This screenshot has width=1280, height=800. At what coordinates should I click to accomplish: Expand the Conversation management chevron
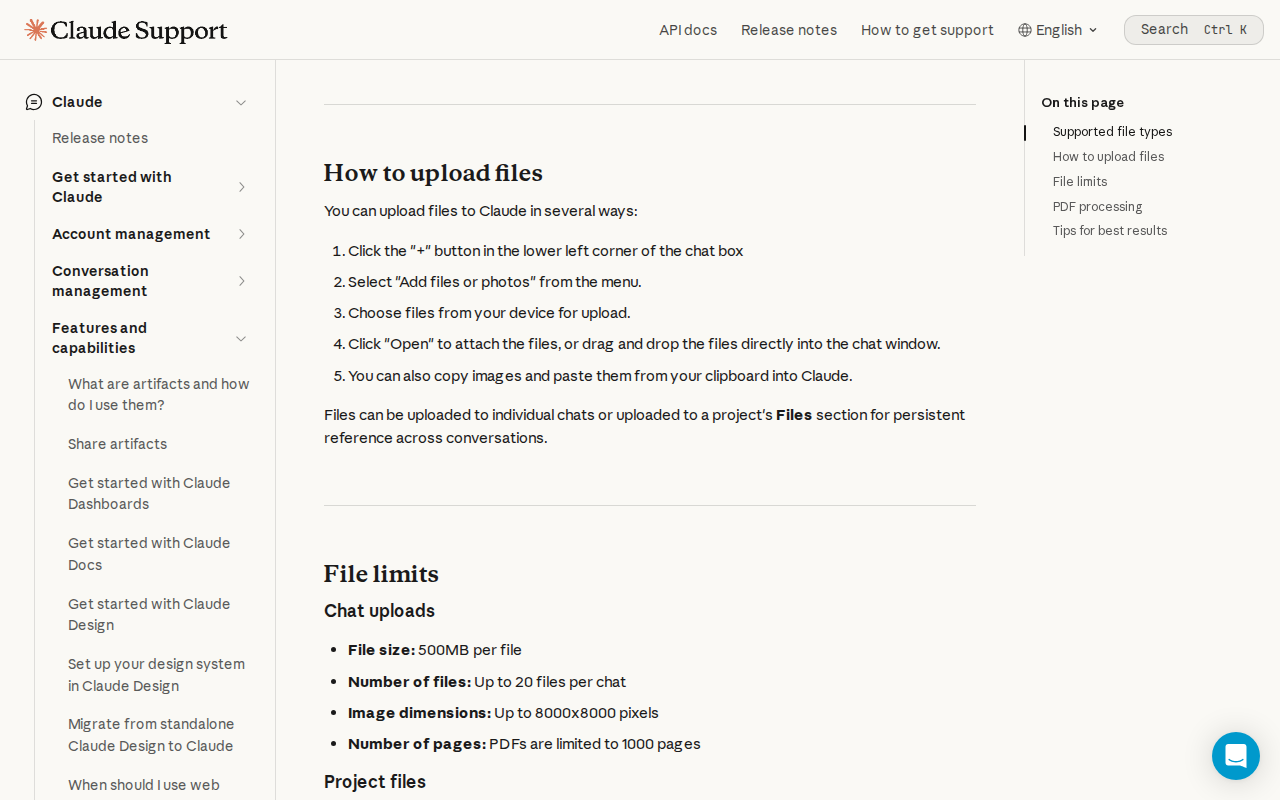pyautogui.click(x=241, y=281)
